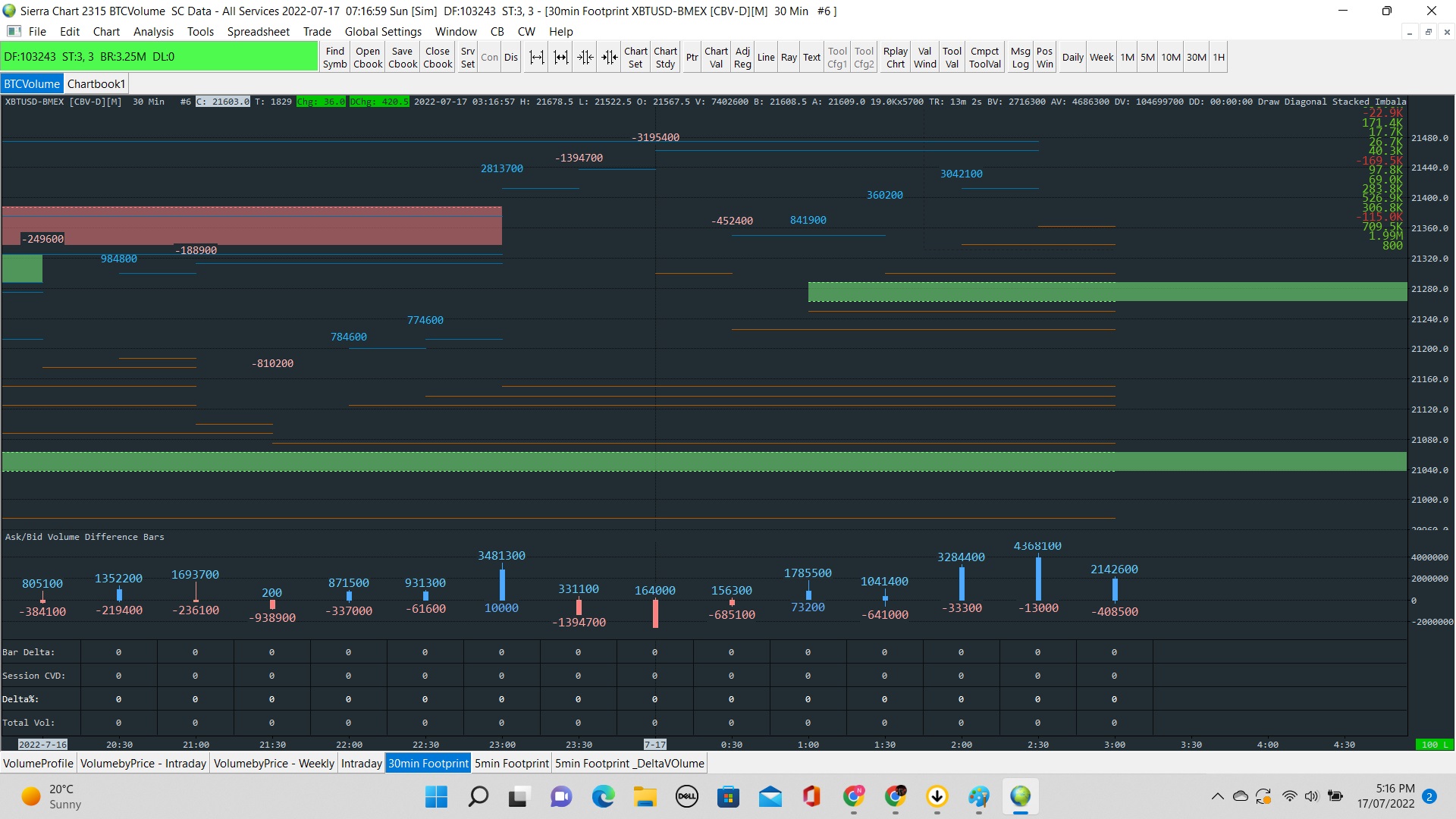Click the third bar-spacing arrows icon
The width and height of the screenshot is (1456, 819).
585,58
